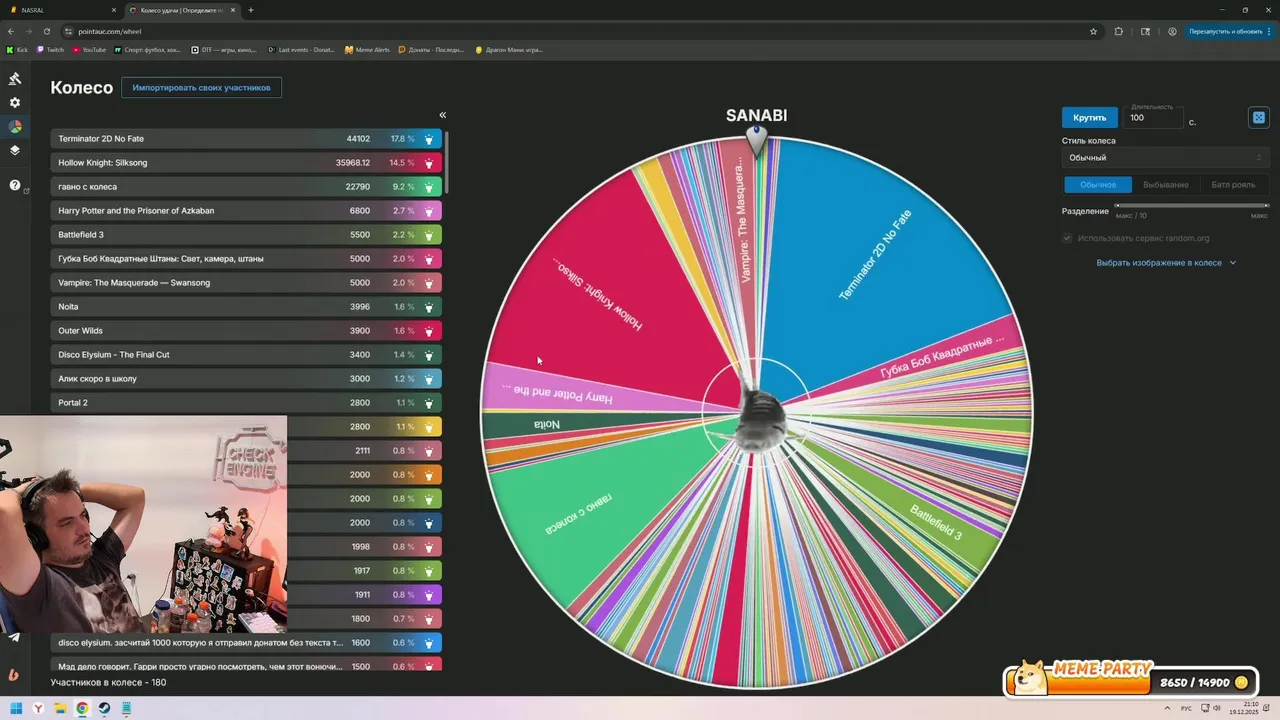This screenshot has height=720, width=1280.
Task: Select the Обычное wheel mode
Action: [1097, 185]
